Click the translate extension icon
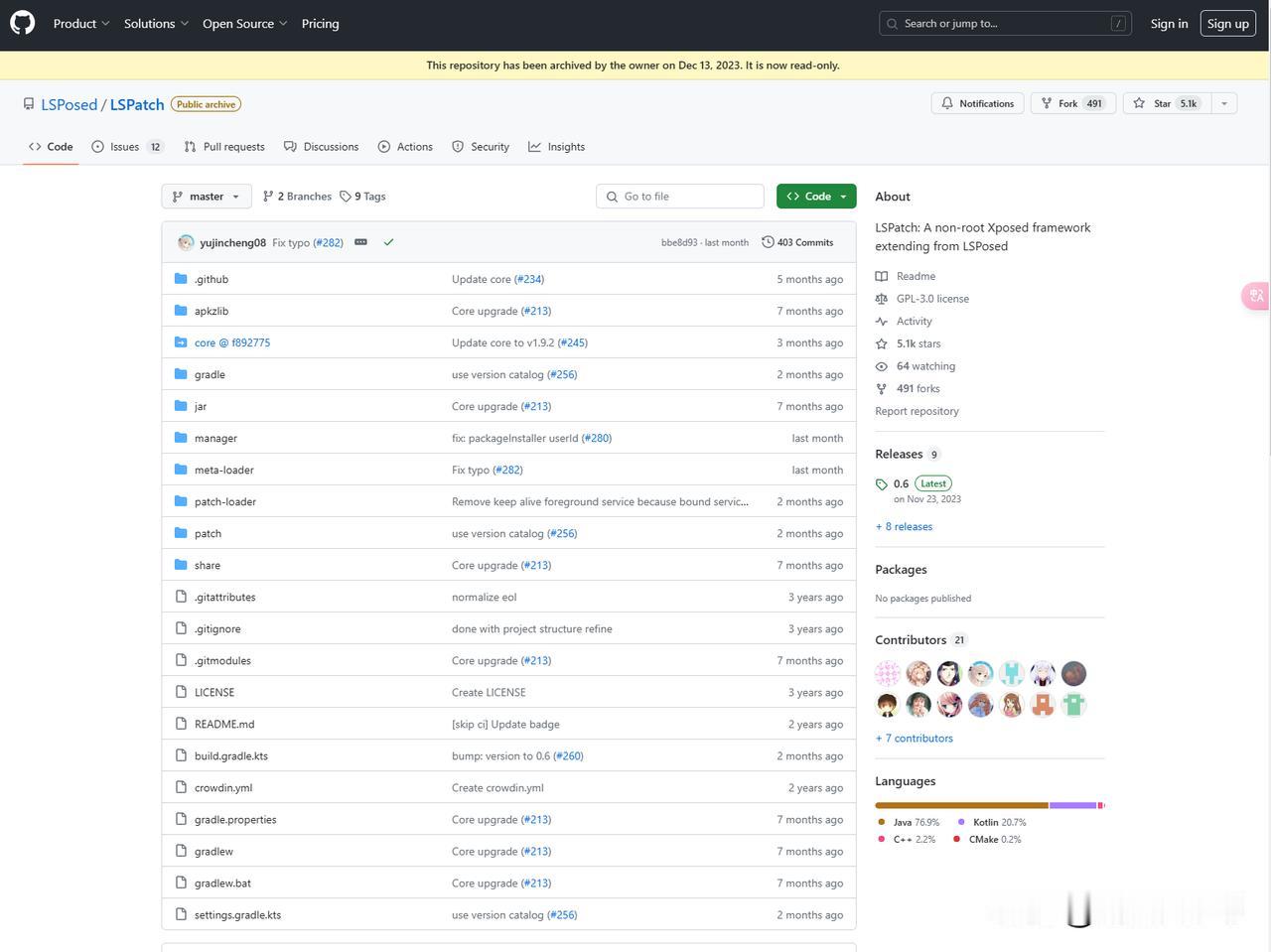 [1256, 296]
